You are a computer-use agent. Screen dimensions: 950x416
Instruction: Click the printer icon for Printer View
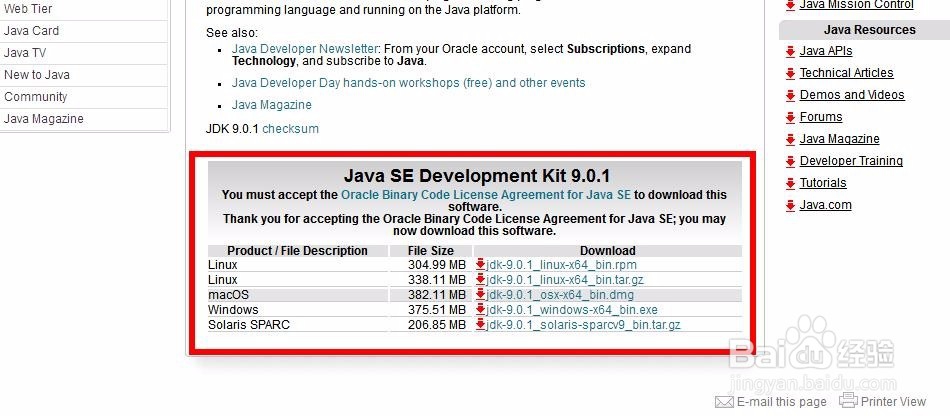(x=848, y=400)
